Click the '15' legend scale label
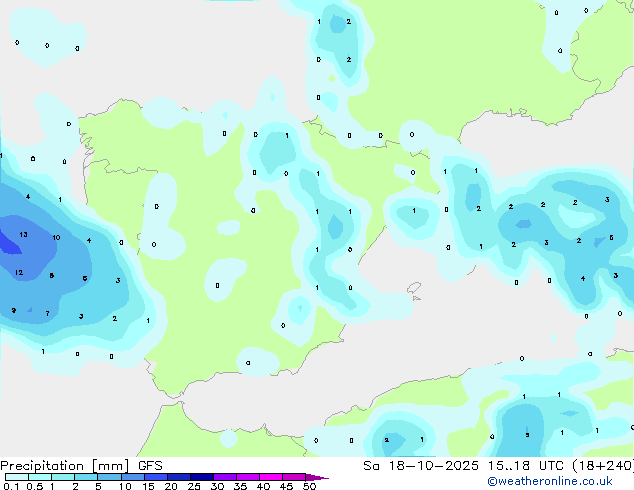This screenshot has width=634, height=490. [148, 486]
